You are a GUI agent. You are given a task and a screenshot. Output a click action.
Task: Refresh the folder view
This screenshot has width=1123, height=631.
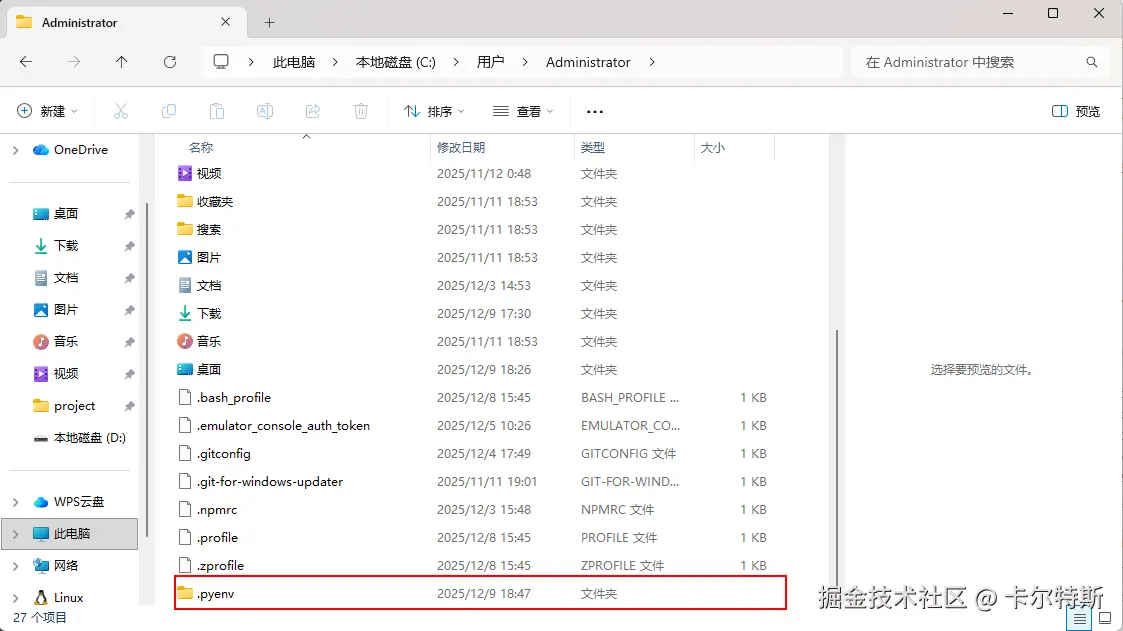(170, 61)
